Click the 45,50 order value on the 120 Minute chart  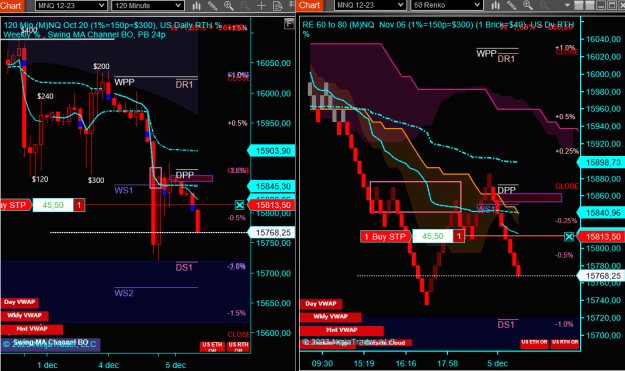53,205
